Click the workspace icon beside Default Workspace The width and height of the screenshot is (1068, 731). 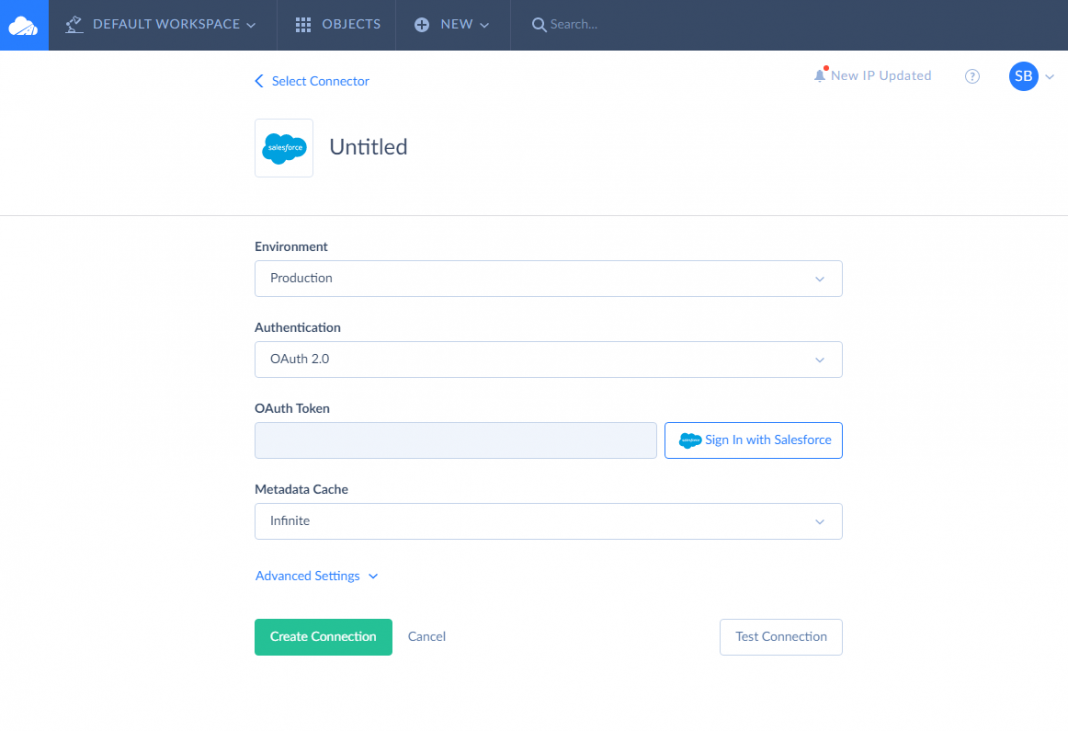(x=74, y=25)
